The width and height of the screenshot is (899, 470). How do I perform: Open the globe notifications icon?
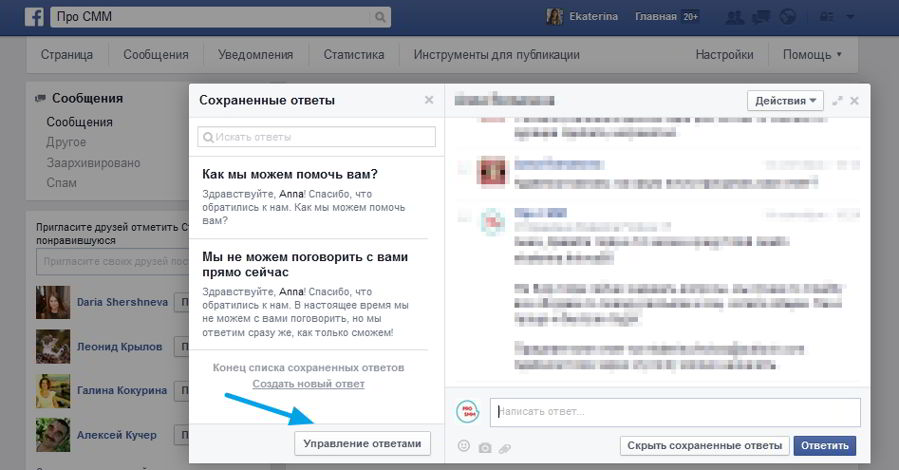click(787, 17)
